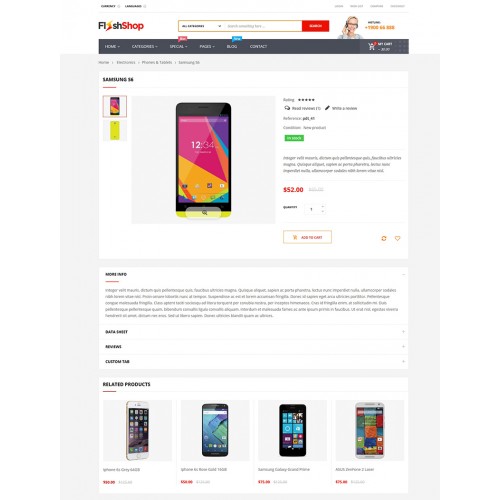Click the Add to Cart button
Viewport: 500px width, 500px height.
coord(307,237)
